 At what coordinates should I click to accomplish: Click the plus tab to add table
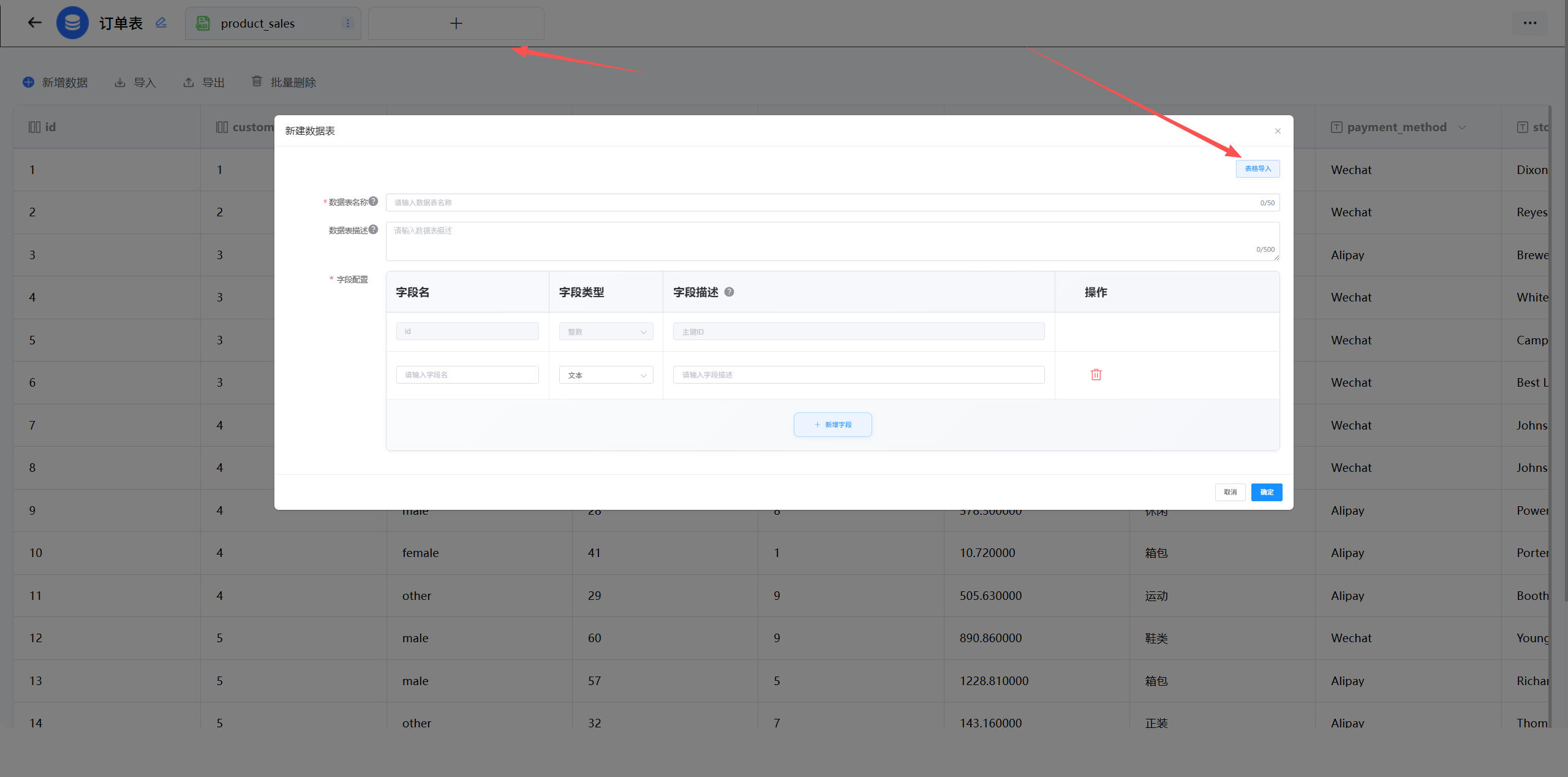tap(456, 23)
